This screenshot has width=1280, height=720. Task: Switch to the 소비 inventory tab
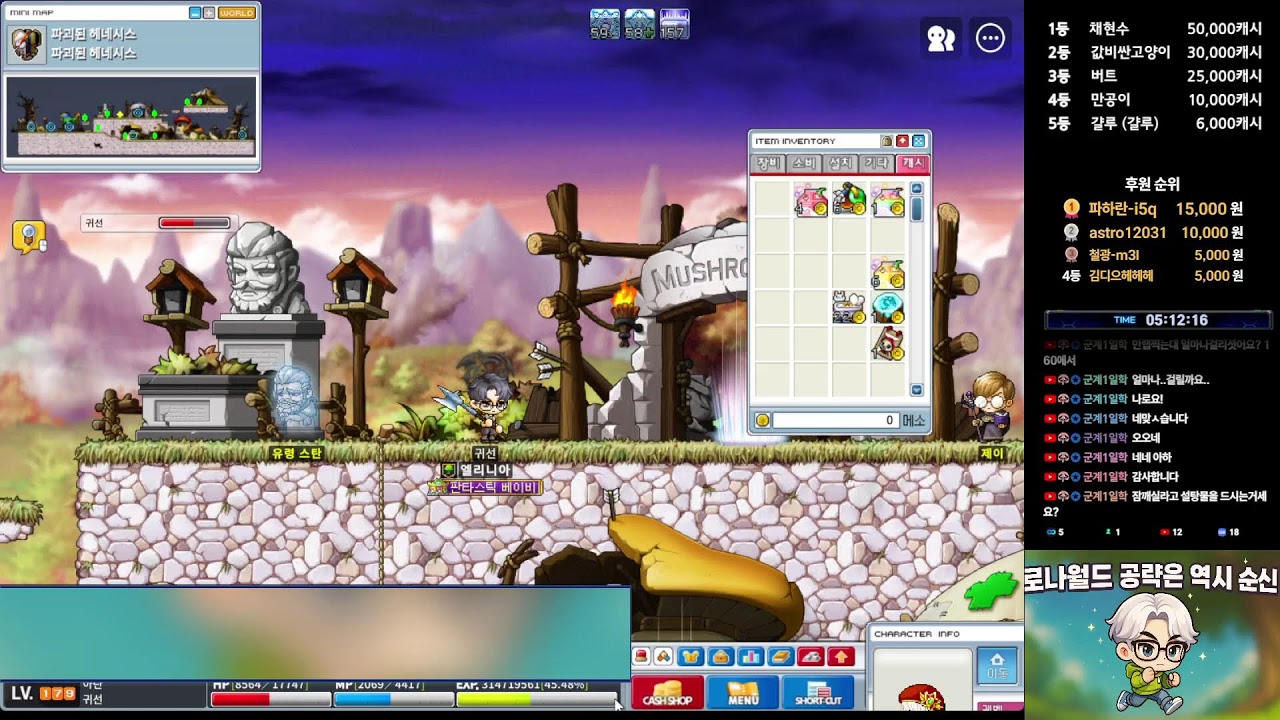point(804,163)
